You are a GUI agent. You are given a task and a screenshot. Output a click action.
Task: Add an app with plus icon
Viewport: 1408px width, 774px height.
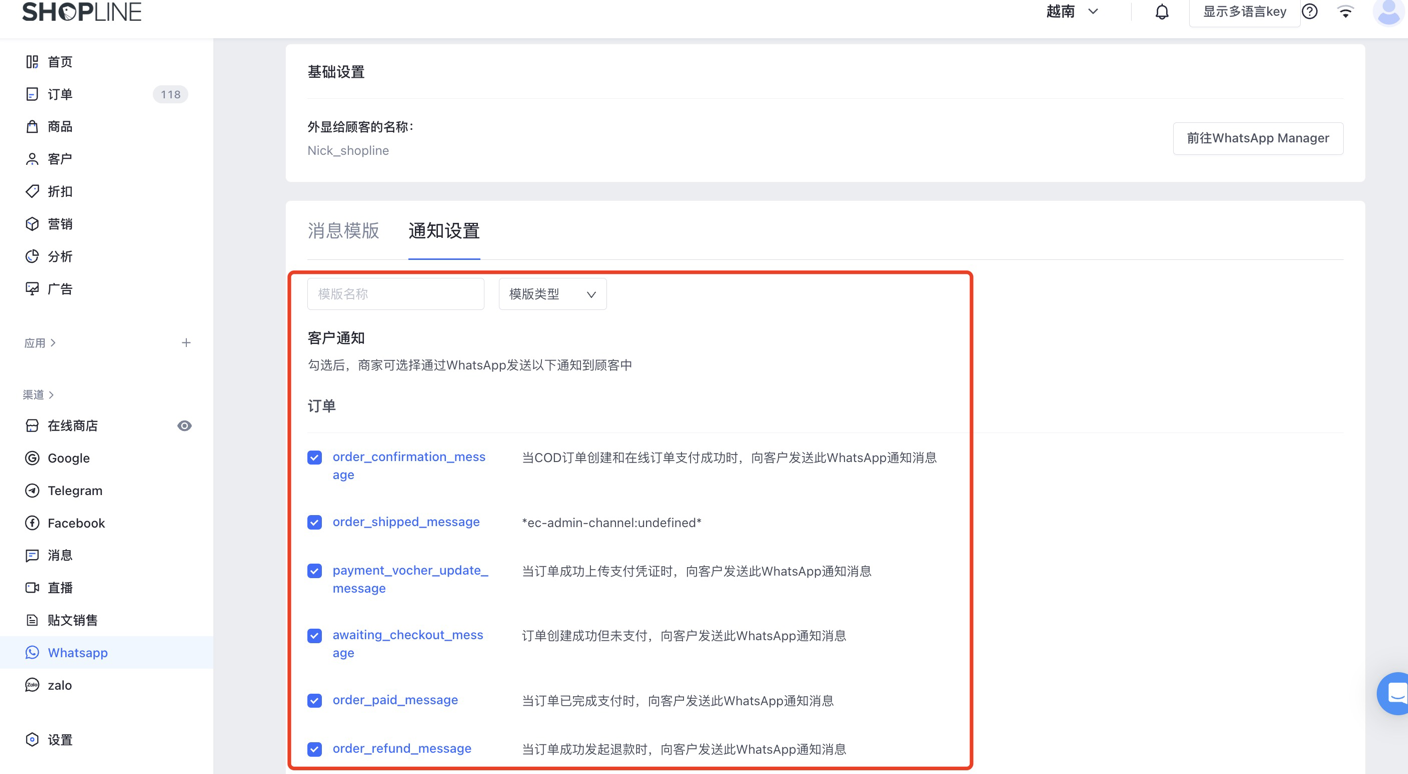pyautogui.click(x=186, y=343)
